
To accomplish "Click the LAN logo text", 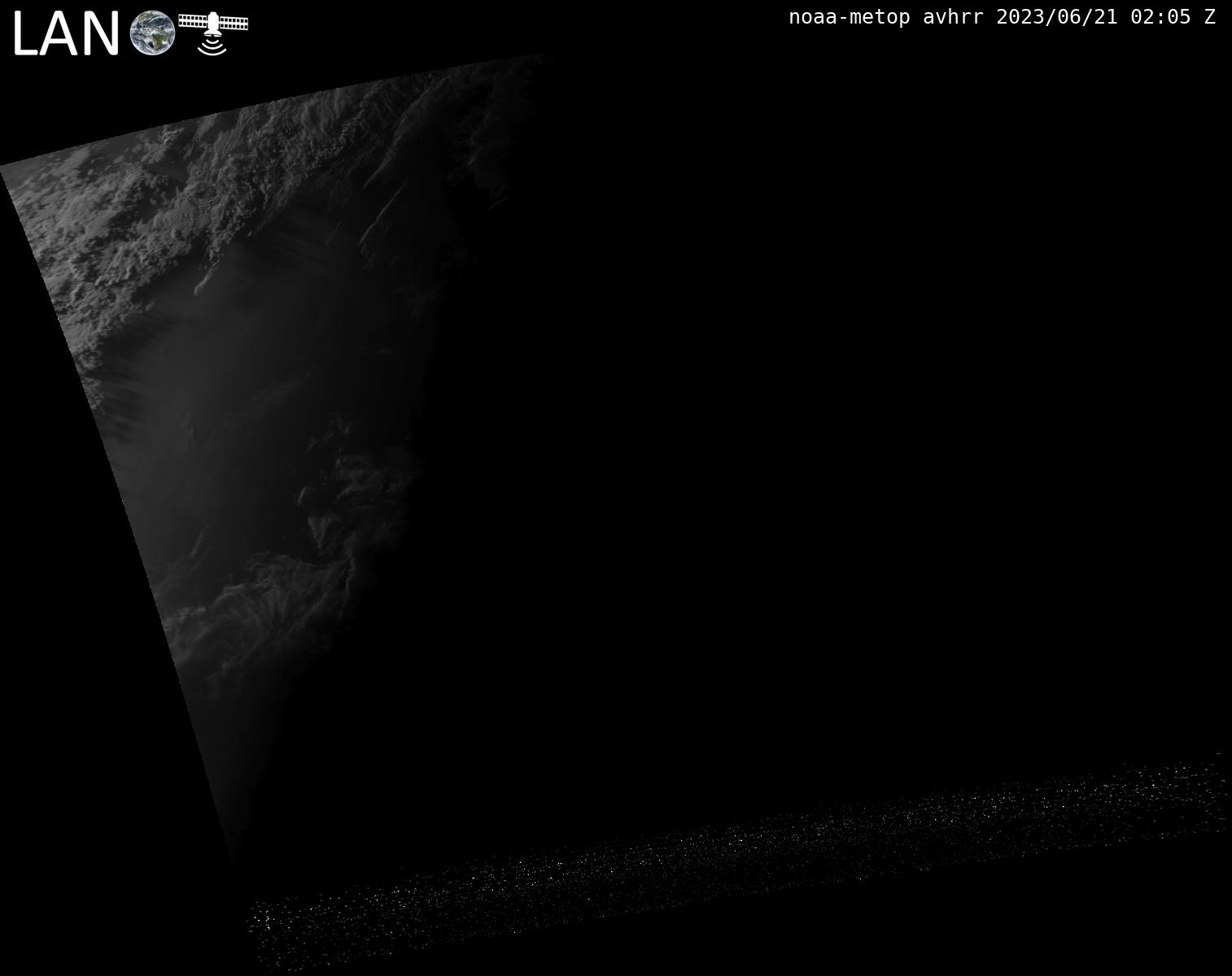I will (67, 34).
